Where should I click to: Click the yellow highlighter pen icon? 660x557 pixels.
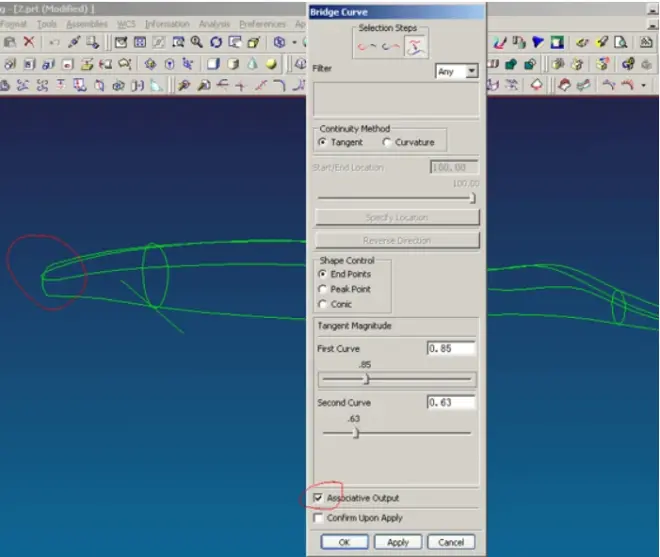[602, 42]
